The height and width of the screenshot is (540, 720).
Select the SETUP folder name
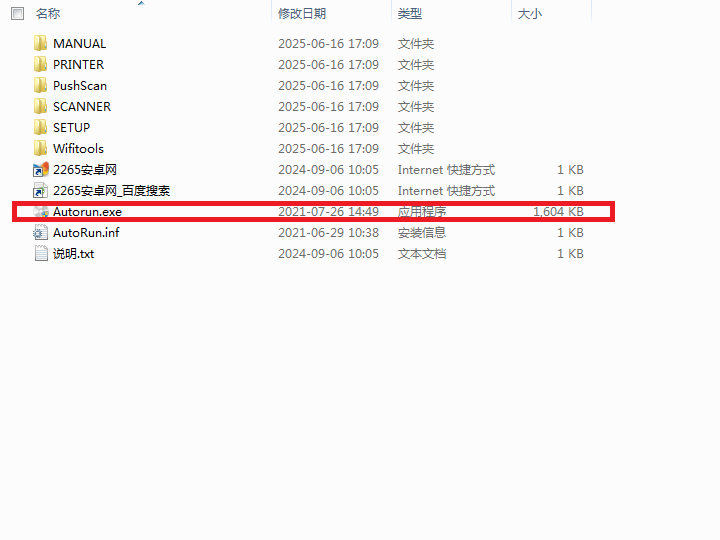click(x=72, y=128)
